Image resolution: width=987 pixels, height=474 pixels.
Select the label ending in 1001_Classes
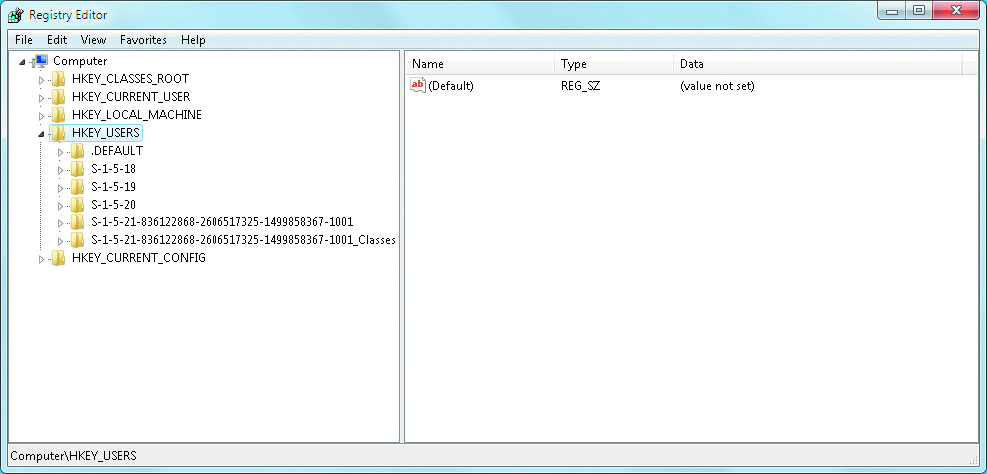coord(243,240)
